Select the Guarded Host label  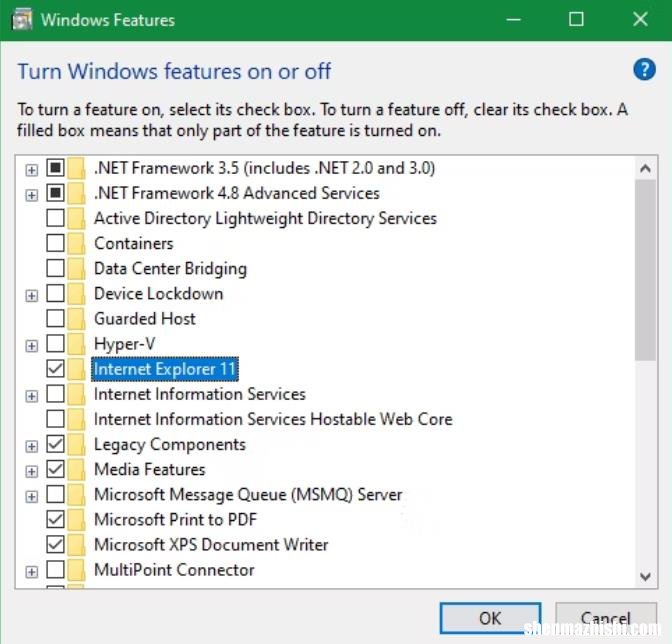145,319
